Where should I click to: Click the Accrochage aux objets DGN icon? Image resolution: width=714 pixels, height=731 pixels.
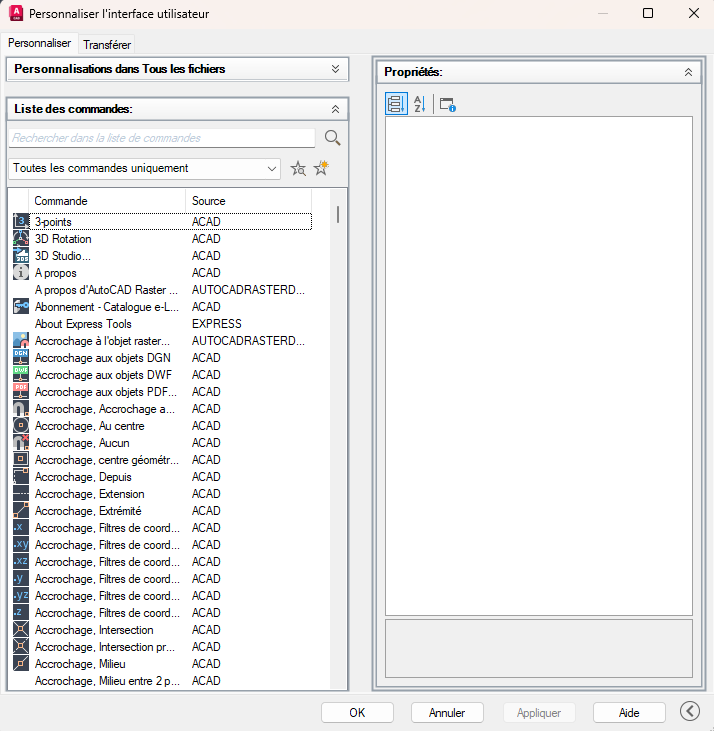coord(21,358)
